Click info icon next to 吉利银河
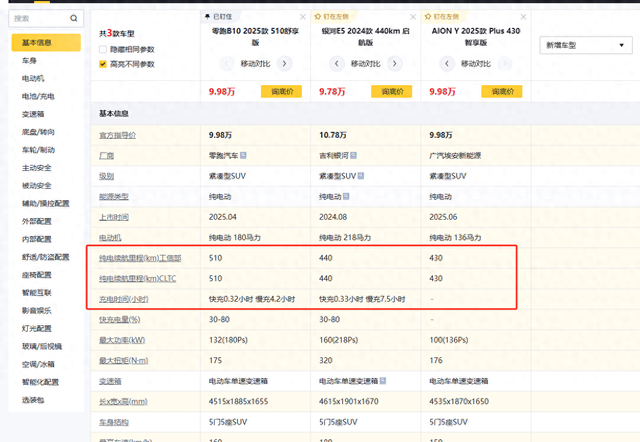The image size is (640, 442). (x=353, y=155)
